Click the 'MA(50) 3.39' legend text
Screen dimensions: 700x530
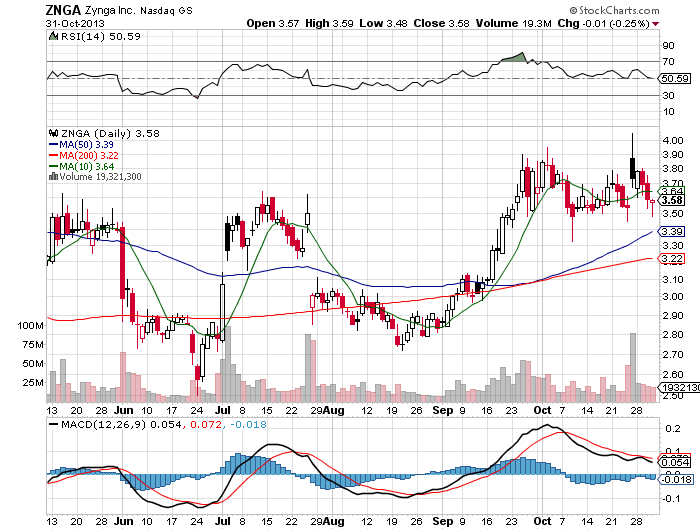pyautogui.click(x=87, y=145)
